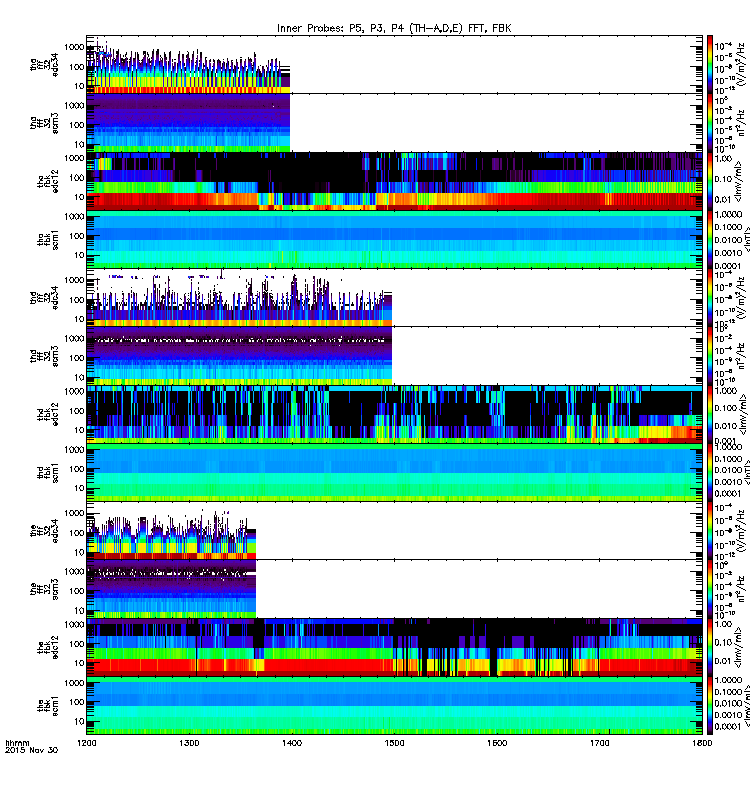Click the thd fff edc34 spectrogram data region
Viewport: 750px width, 800px height.
pos(239,298)
